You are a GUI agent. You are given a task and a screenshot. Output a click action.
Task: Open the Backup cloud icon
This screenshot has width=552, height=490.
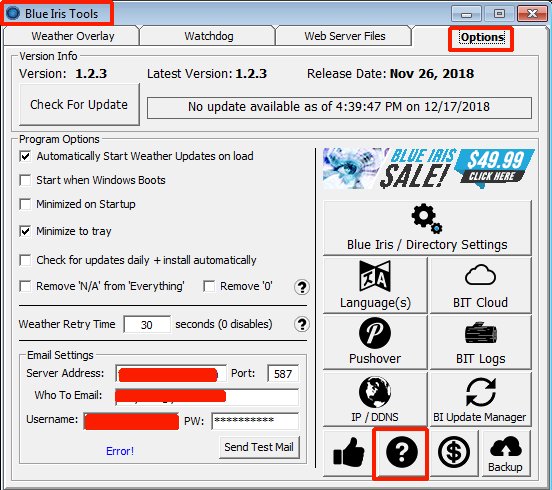point(506,453)
